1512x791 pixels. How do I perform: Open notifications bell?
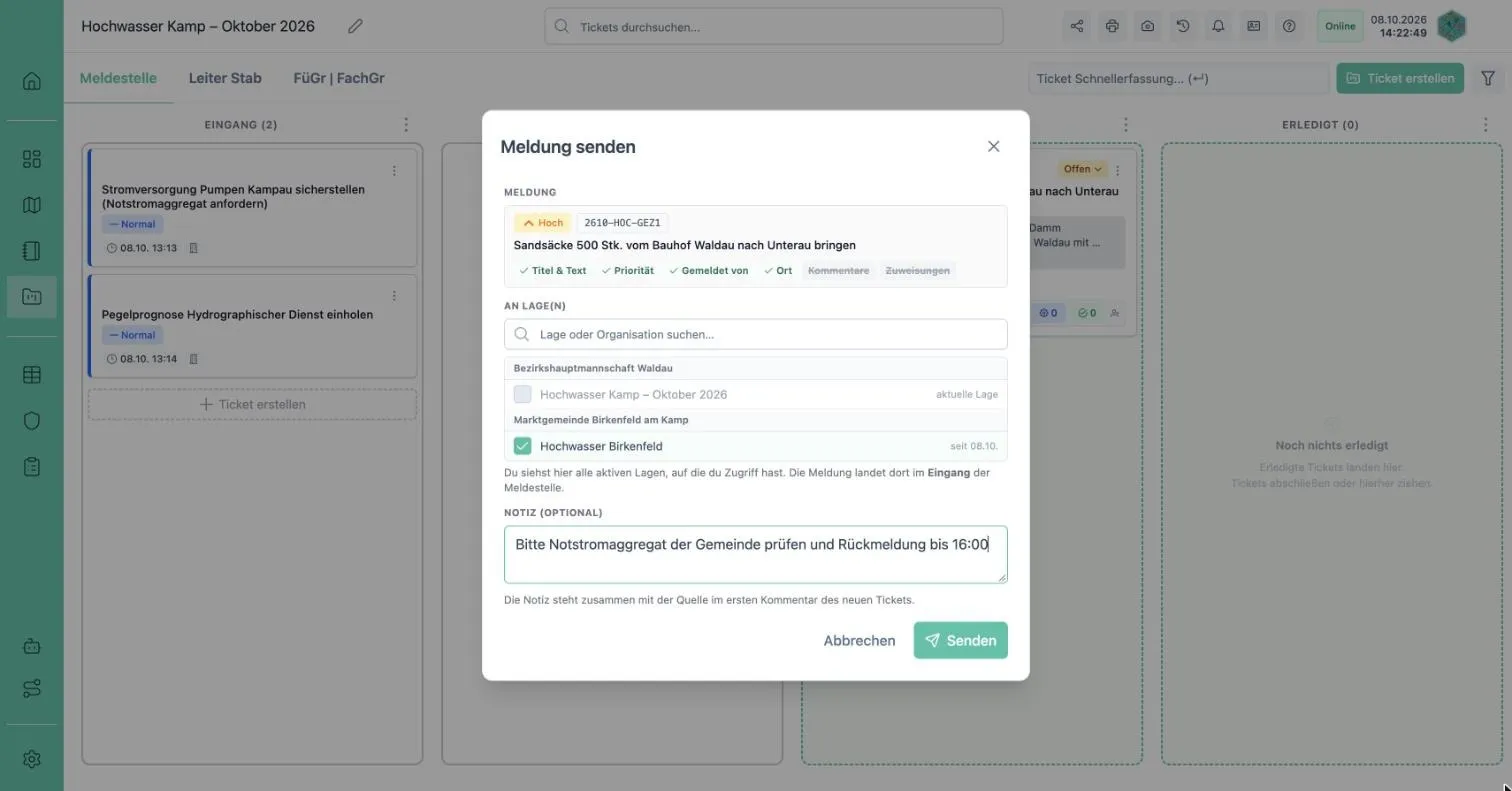point(1218,27)
